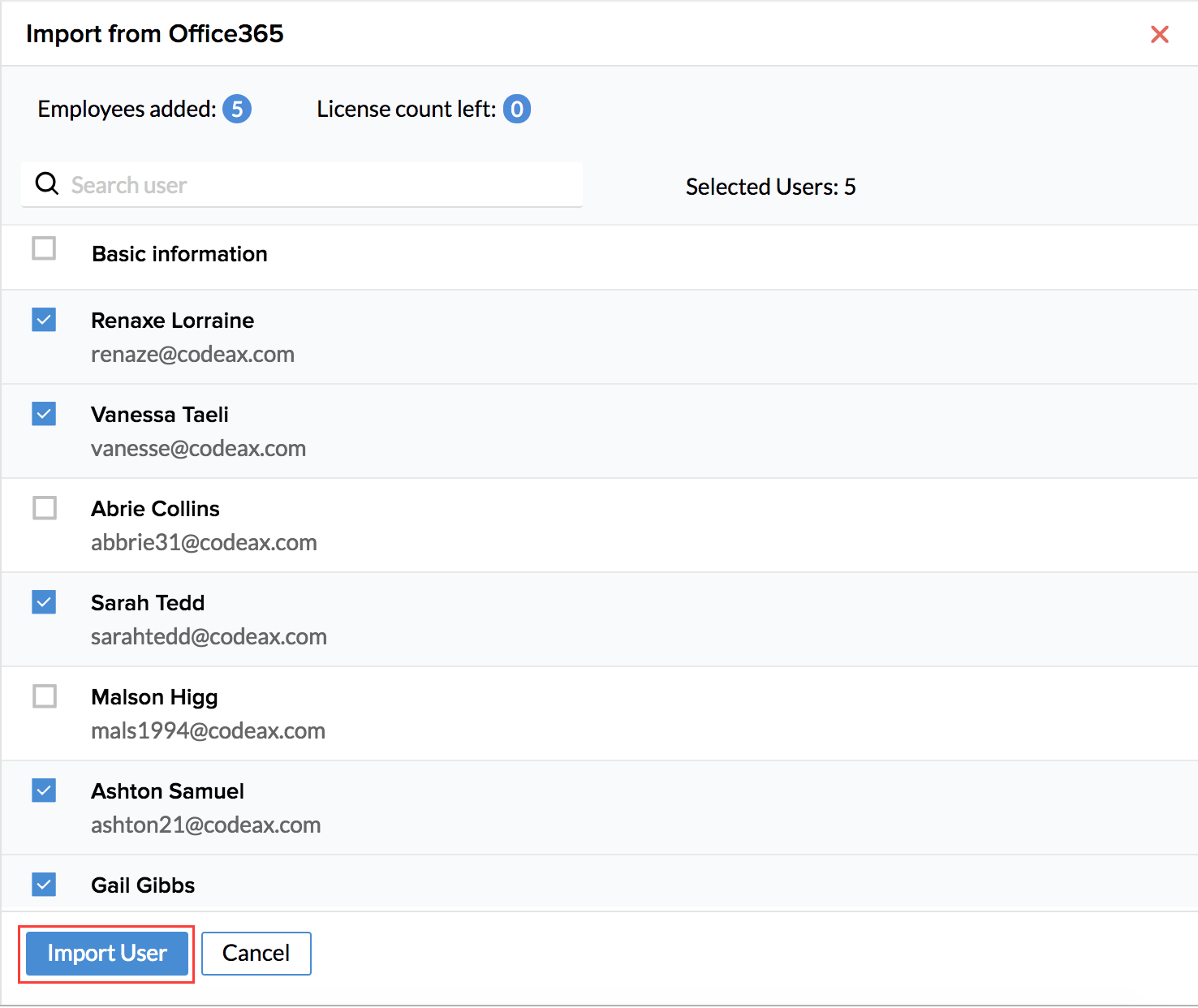Uncheck the Sarah Tedd checkbox

pyautogui.click(x=44, y=602)
